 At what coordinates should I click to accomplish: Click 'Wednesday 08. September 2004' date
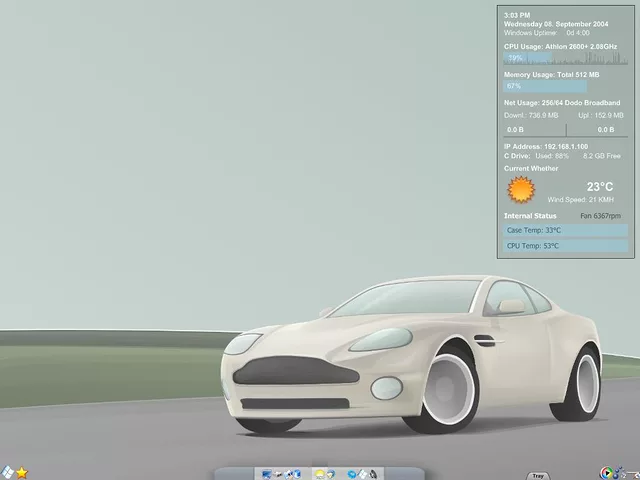(x=556, y=24)
